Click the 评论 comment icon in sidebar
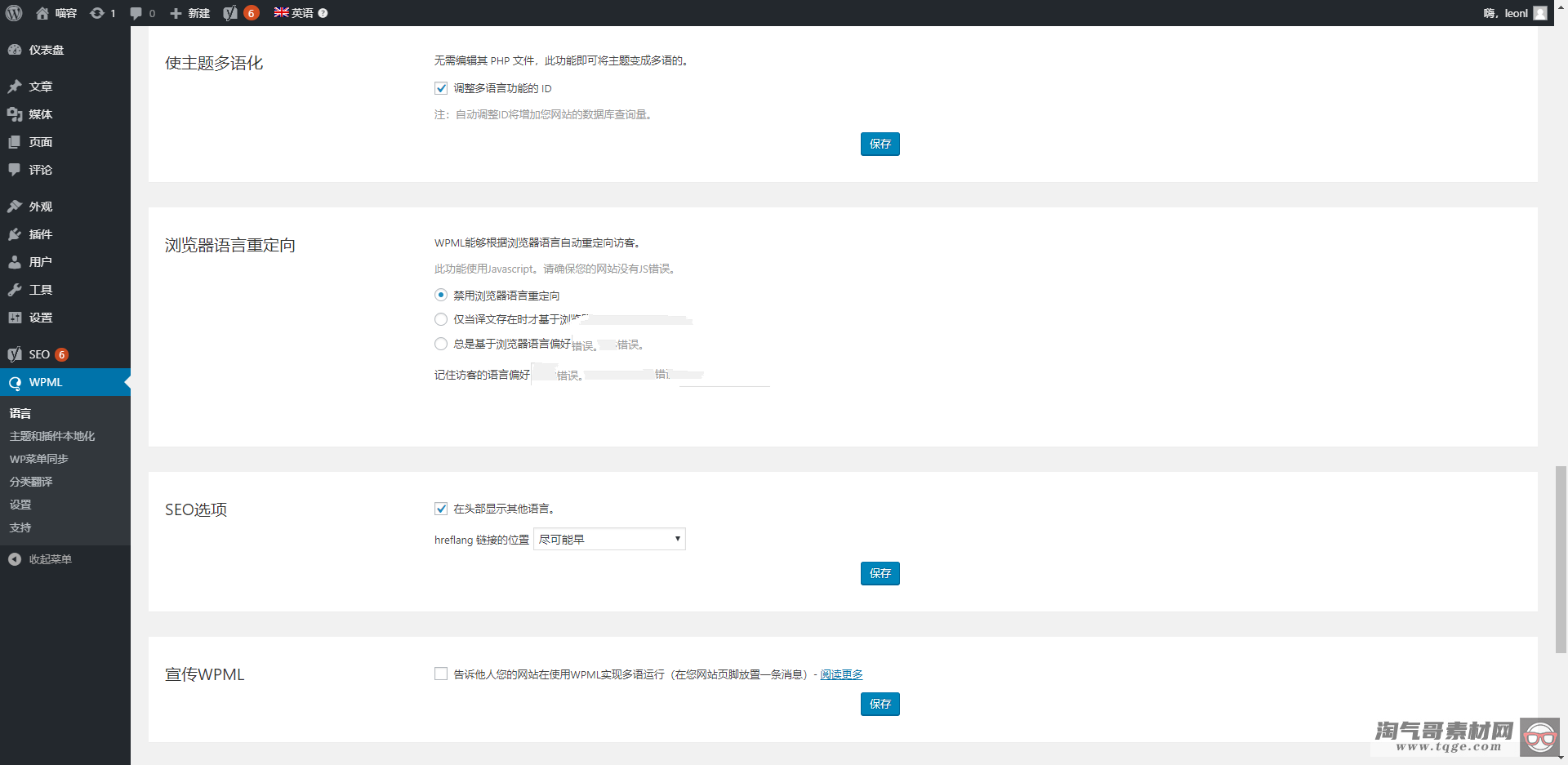This screenshot has height=765, width=1568. click(15, 170)
